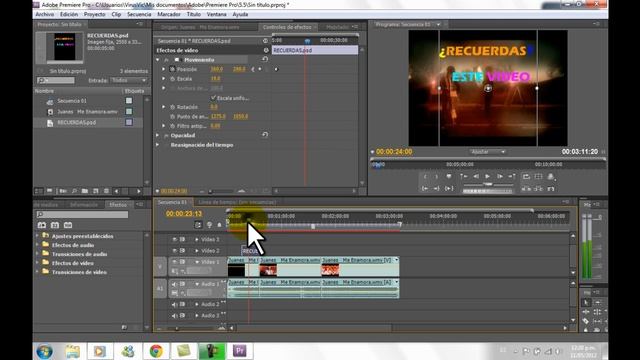The image size is (640, 360).
Task: Expand the Efectos de vídeo folder
Action: 38,263
